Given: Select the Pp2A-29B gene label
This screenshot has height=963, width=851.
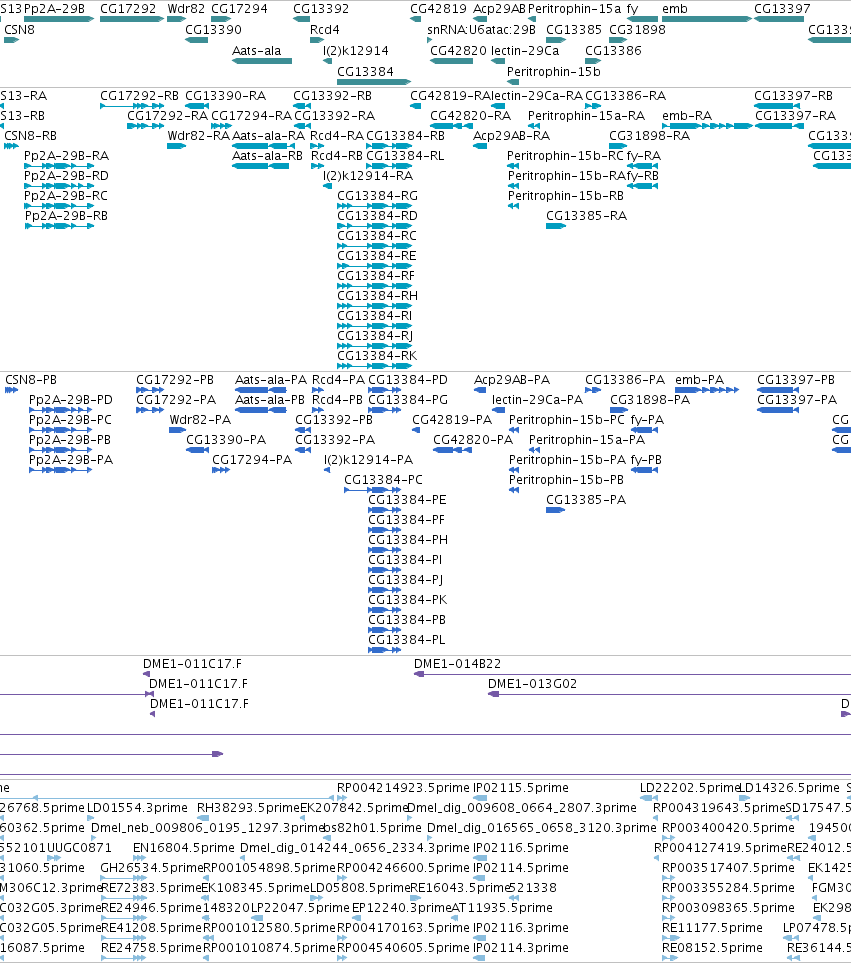Looking at the screenshot, I should [54, 9].
